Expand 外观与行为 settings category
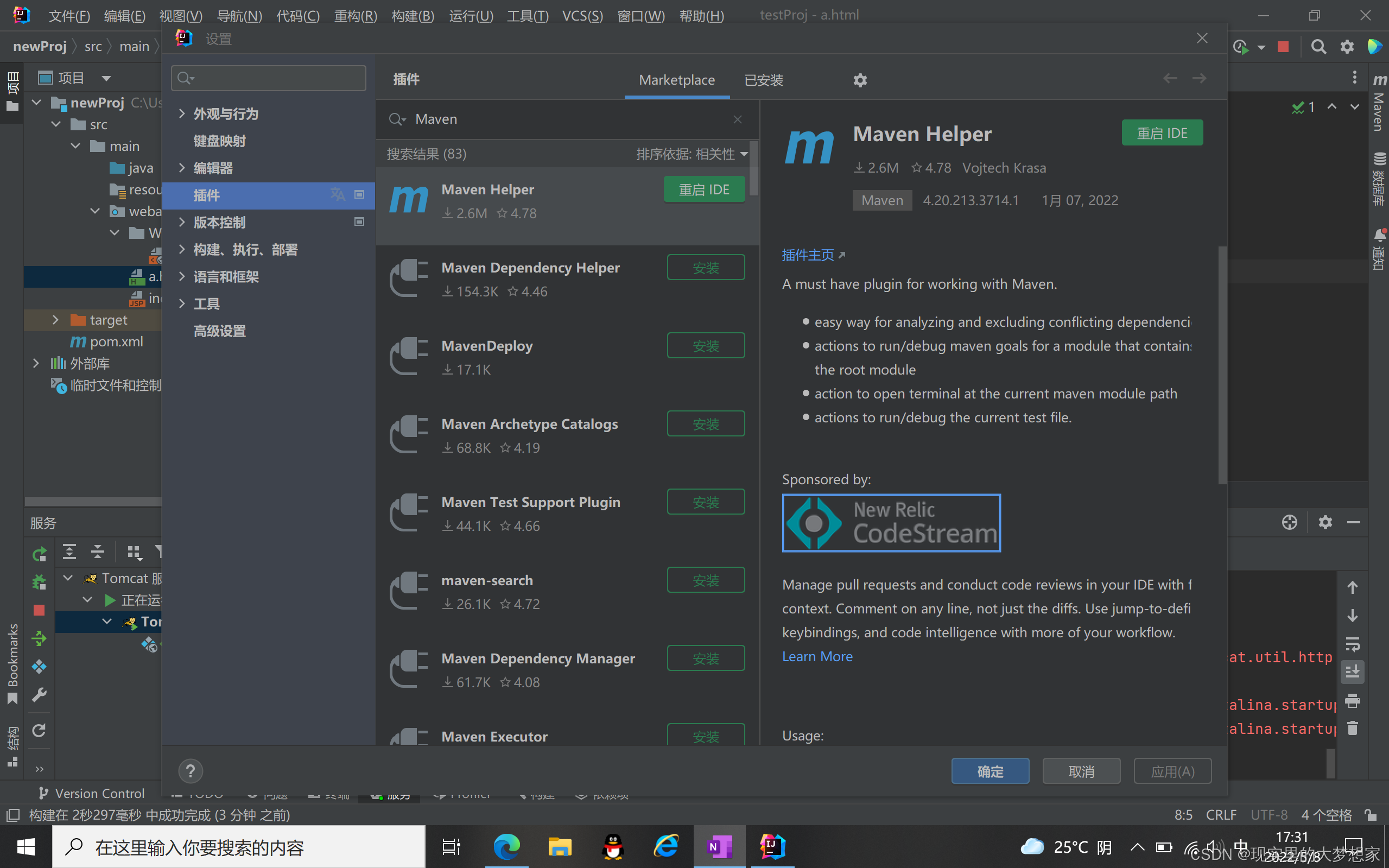1389x868 pixels. [181, 113]
